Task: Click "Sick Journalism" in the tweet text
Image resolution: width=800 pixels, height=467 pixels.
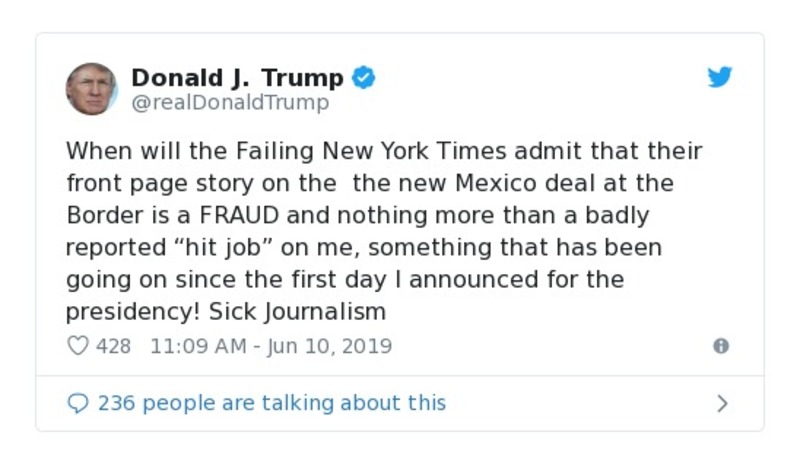Action: point(297,312)
